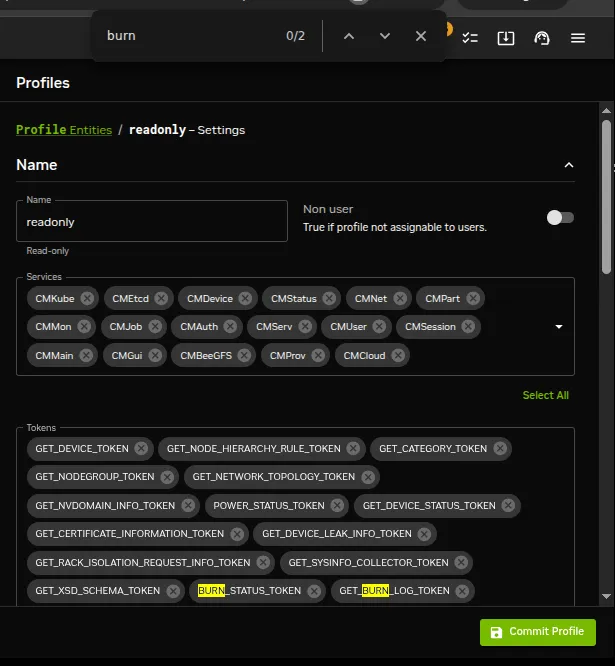The height and width of the screenshot is (666, 615).
Task: Open the task checklist icon
Action: [x=470, y=38]
